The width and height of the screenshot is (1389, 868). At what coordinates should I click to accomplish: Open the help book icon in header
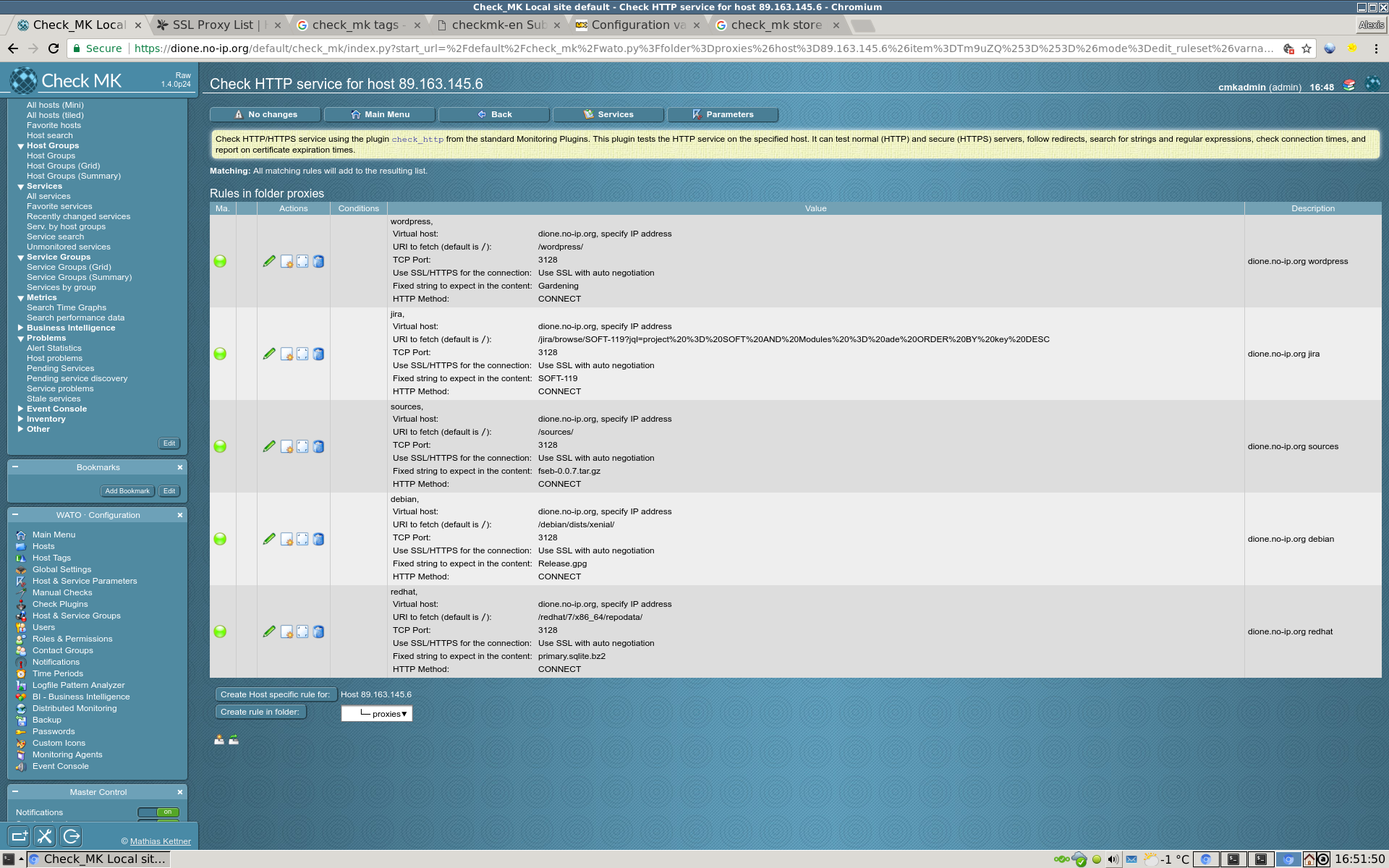(x=1349, y=85)
